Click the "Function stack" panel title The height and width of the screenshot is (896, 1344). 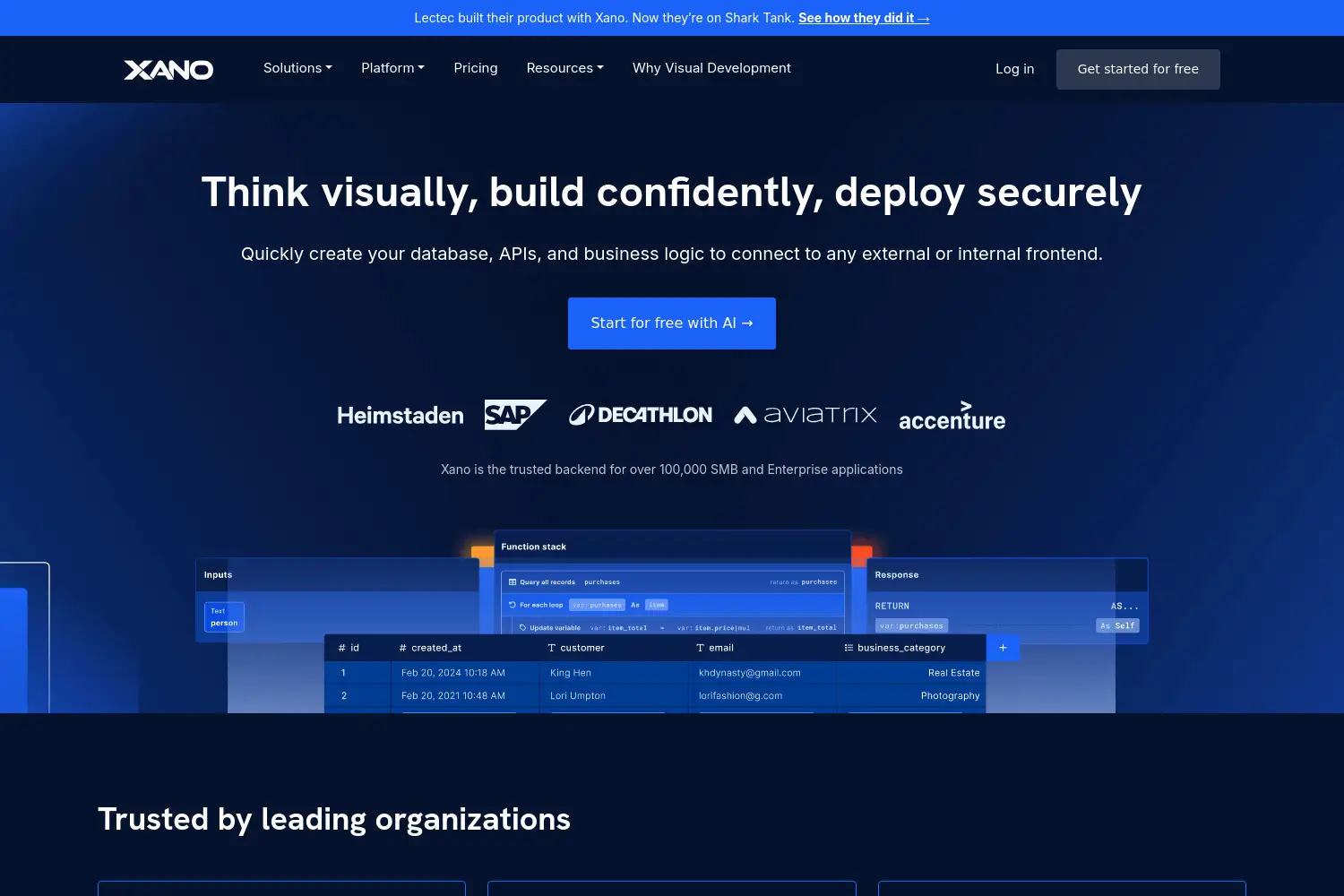(x=534, y=547)
